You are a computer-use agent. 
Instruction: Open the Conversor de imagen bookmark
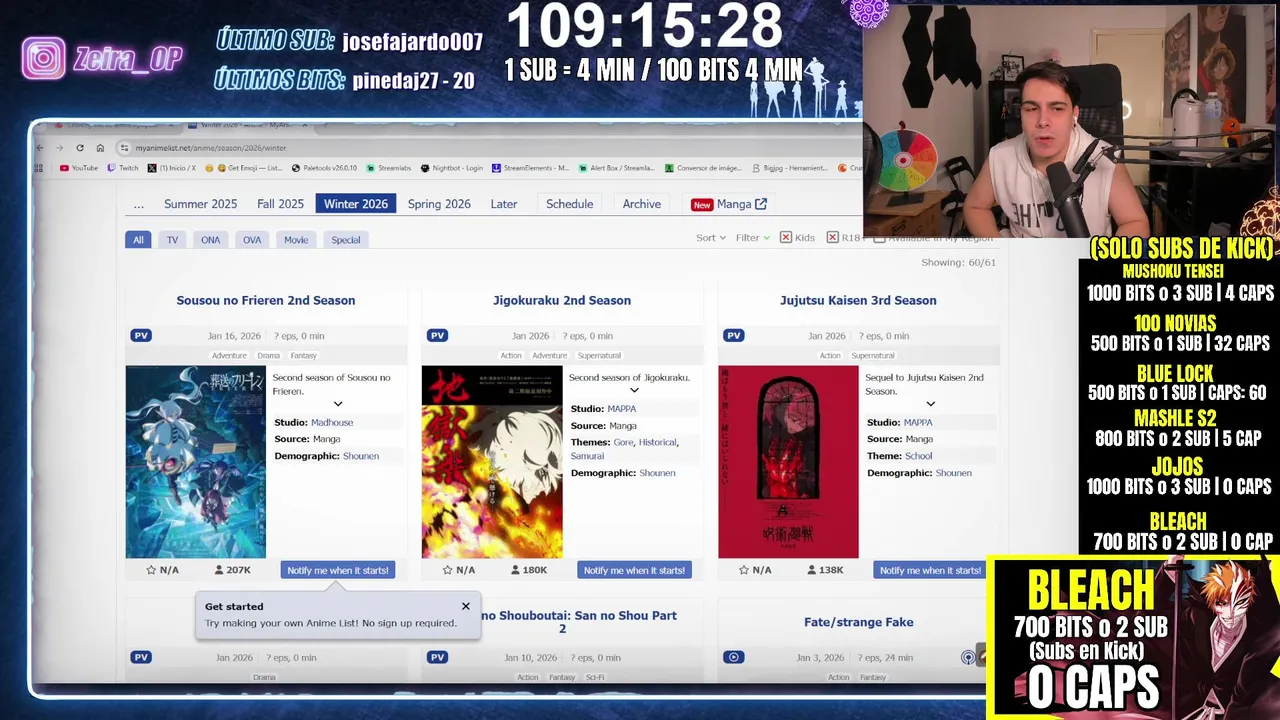click(703, 168)
